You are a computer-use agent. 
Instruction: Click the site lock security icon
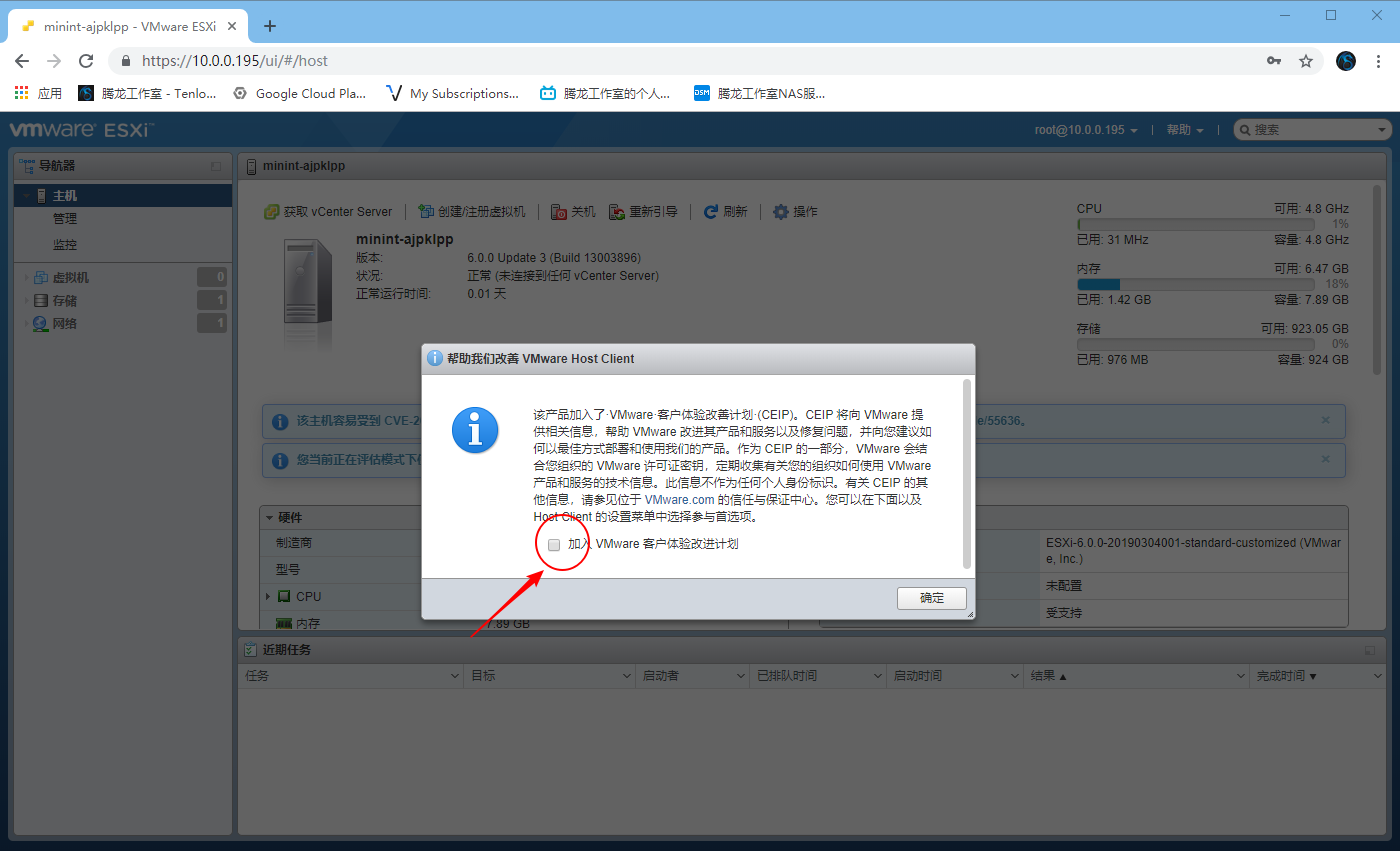point(126,61)
